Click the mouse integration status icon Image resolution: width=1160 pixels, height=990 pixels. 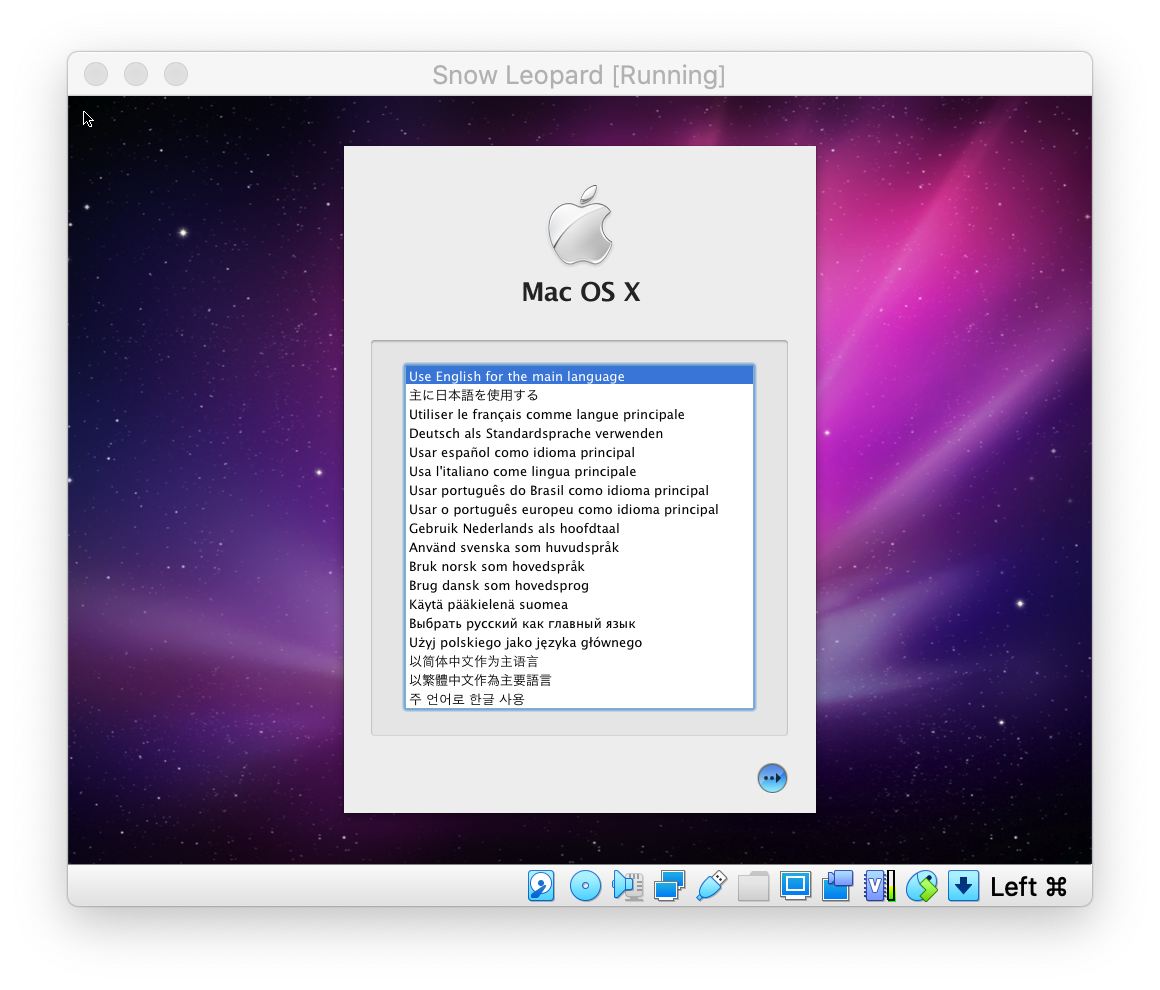[x=922, y=886]
